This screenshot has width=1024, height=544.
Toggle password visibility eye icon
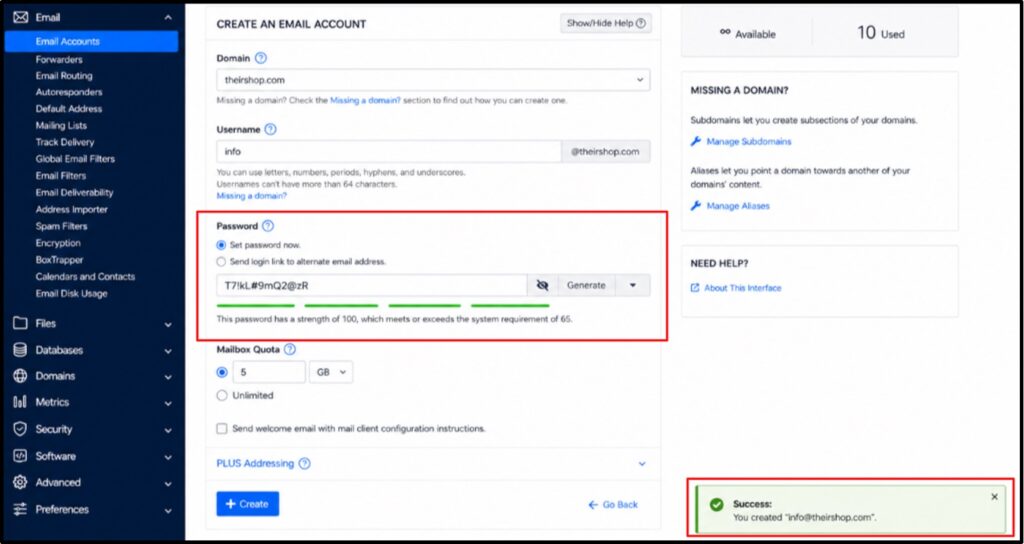coord(542,285)
